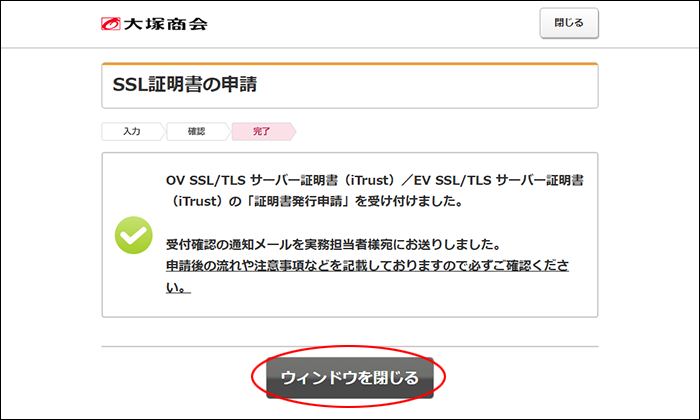This screenshot has width=700, height=420.
Task: Click the text 受付確認の通知メールを実務担当者様宛
Action: (279, 245)
